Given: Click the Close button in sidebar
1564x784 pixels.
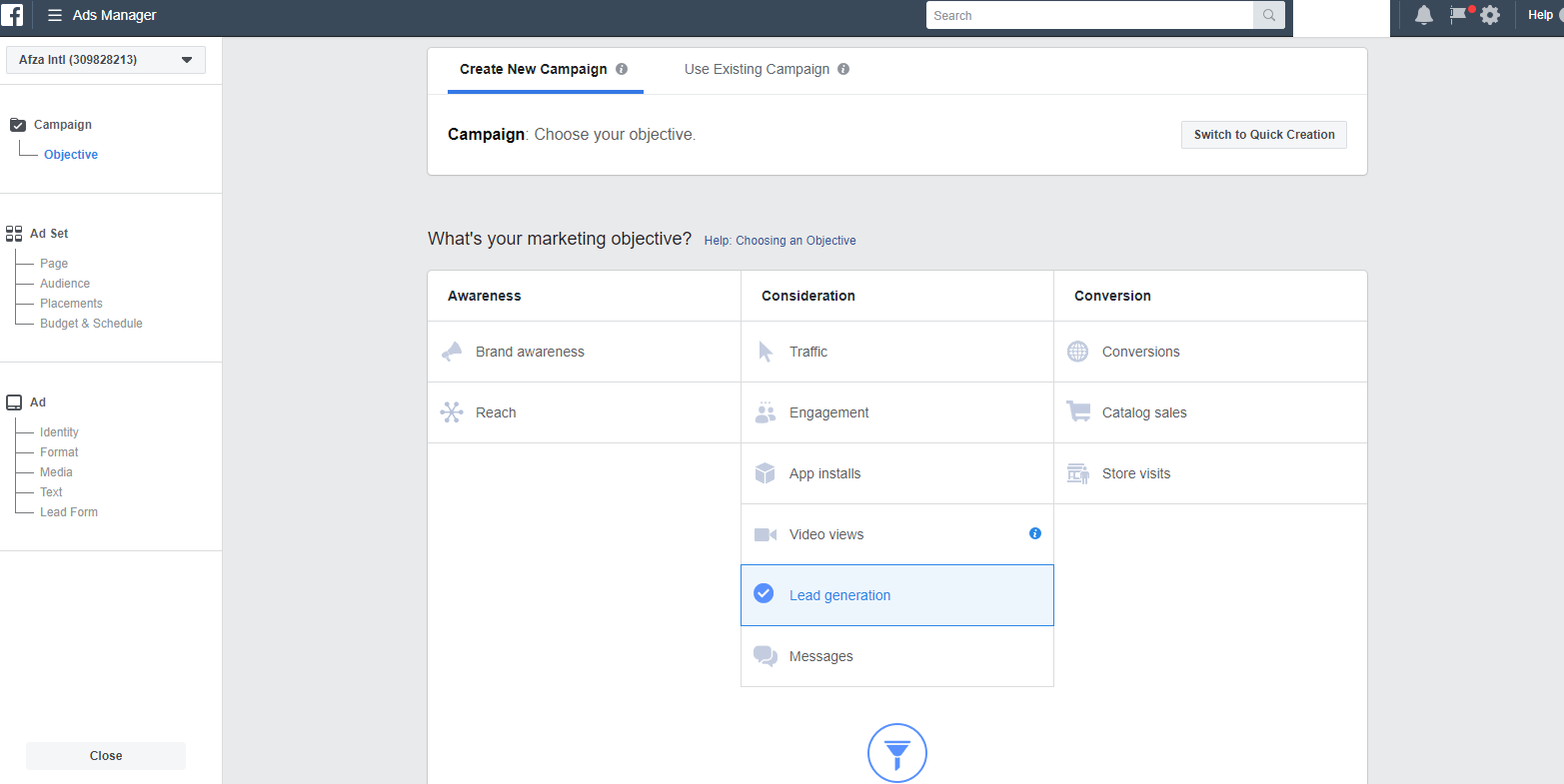Looking at the screenshot, I should pyautogui.click(x=106, y=756).
